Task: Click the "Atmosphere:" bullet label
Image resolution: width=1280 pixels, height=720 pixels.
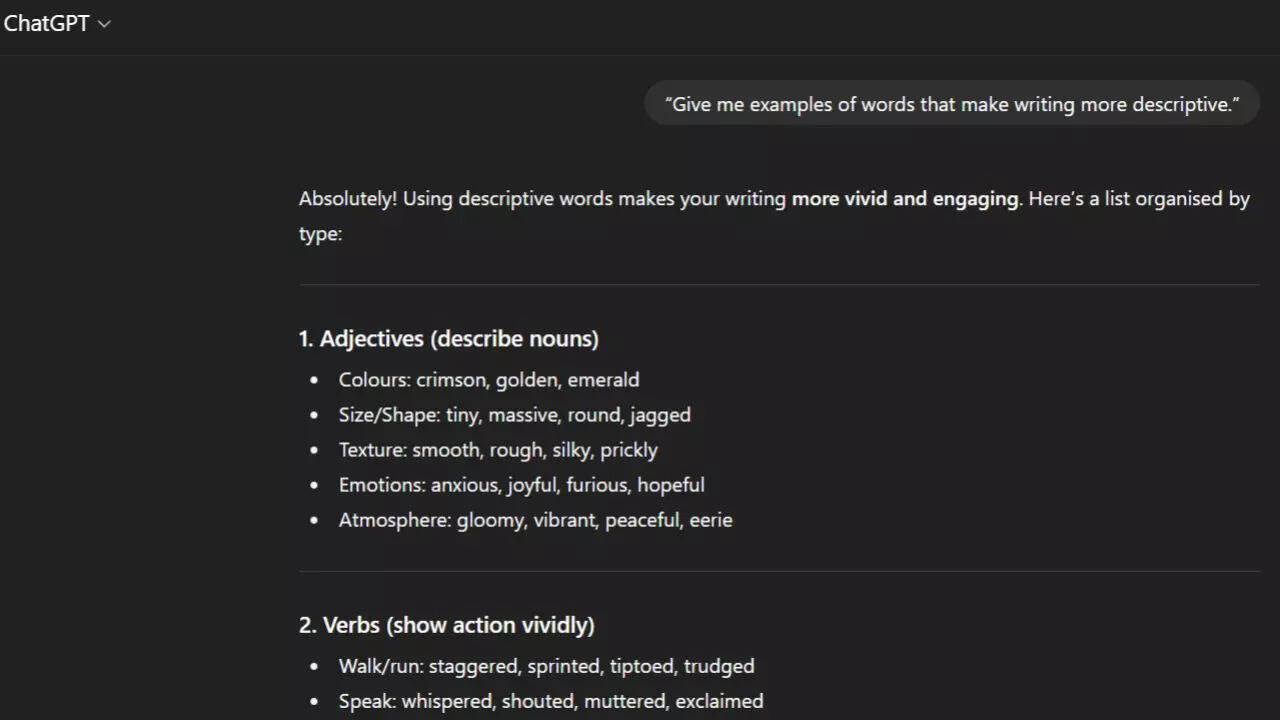Action: point(395,520)
